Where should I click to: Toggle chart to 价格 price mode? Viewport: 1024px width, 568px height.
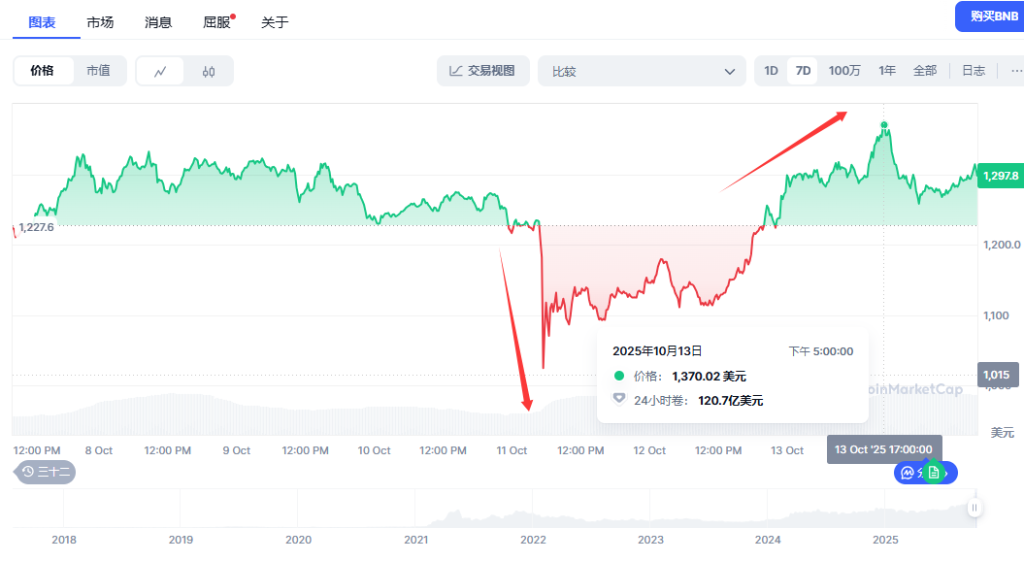[x=42, y=71]
